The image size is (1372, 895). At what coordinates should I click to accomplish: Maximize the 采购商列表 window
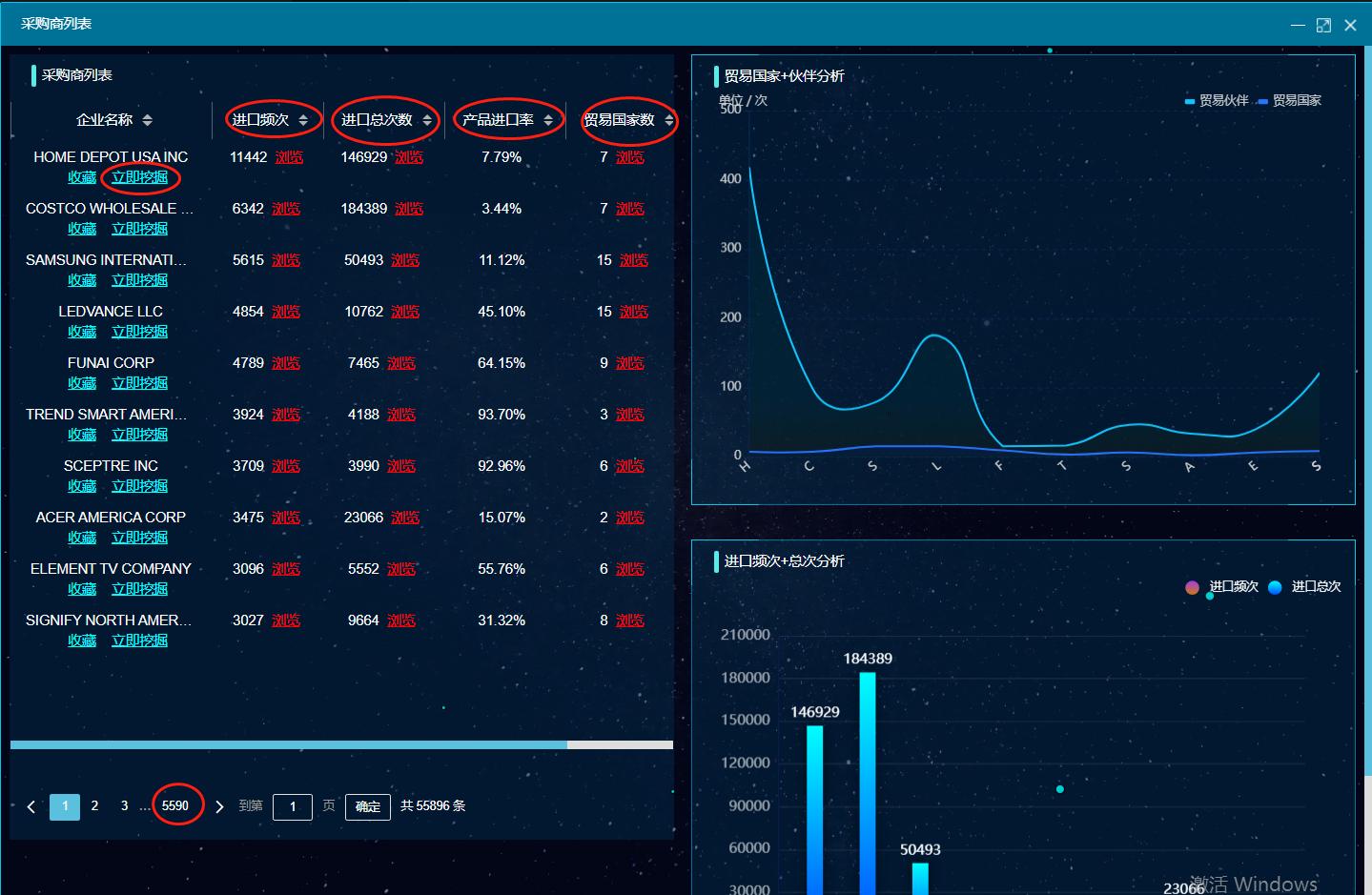point(1323,26)
